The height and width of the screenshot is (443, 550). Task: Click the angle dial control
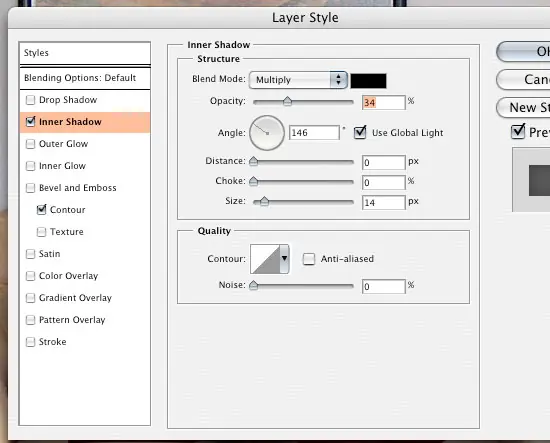pos(267,133)
